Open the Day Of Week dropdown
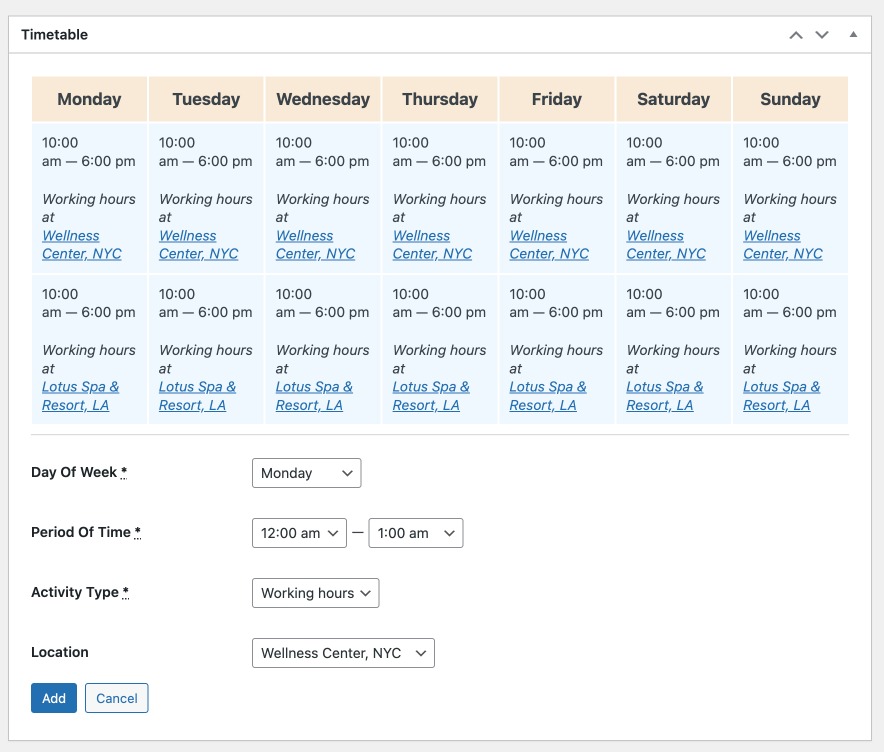 click(x=306, y=473)
